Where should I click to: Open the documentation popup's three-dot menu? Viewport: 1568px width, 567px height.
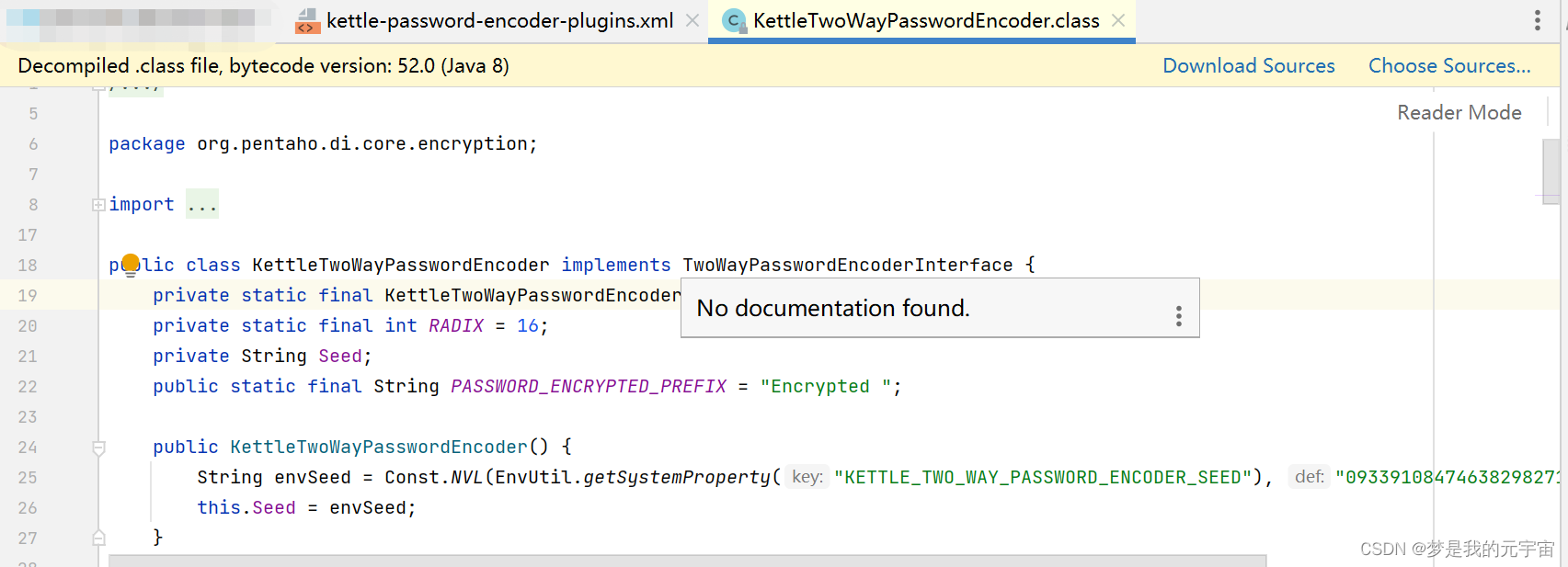tap(1178, 315)
